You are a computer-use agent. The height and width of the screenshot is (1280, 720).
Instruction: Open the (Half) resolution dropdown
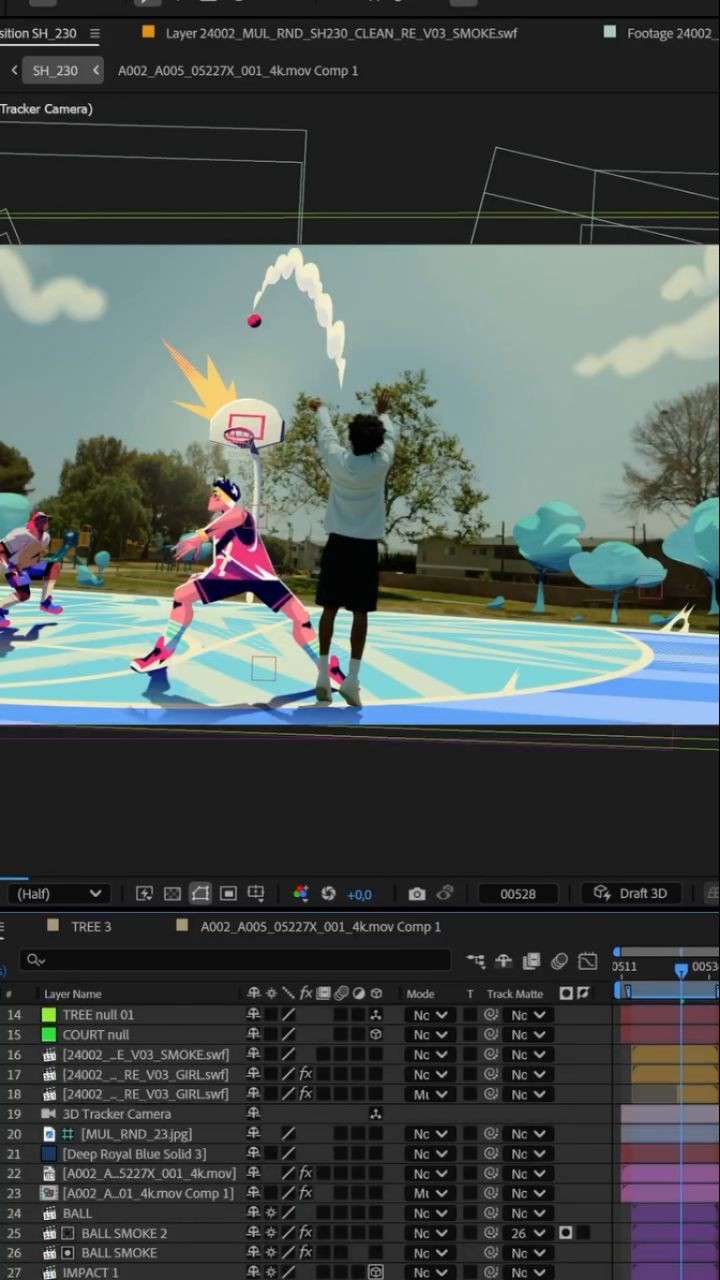[x=58, y=893]
